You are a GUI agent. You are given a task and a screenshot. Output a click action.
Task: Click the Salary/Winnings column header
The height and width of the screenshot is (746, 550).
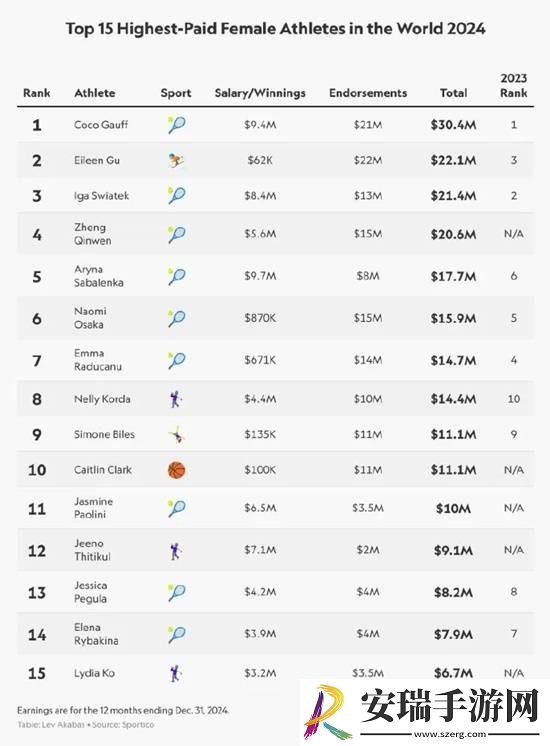pyautogui.click(x=260, y=93)
